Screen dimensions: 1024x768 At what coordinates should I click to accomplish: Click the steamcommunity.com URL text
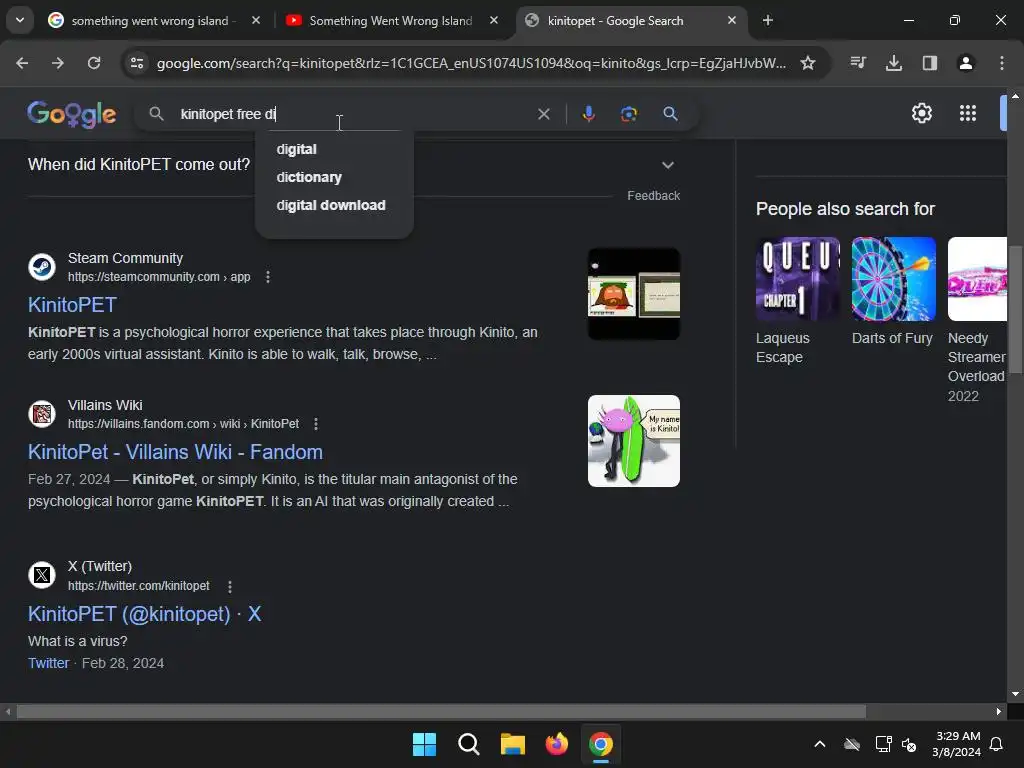click(x=159, y=277)
